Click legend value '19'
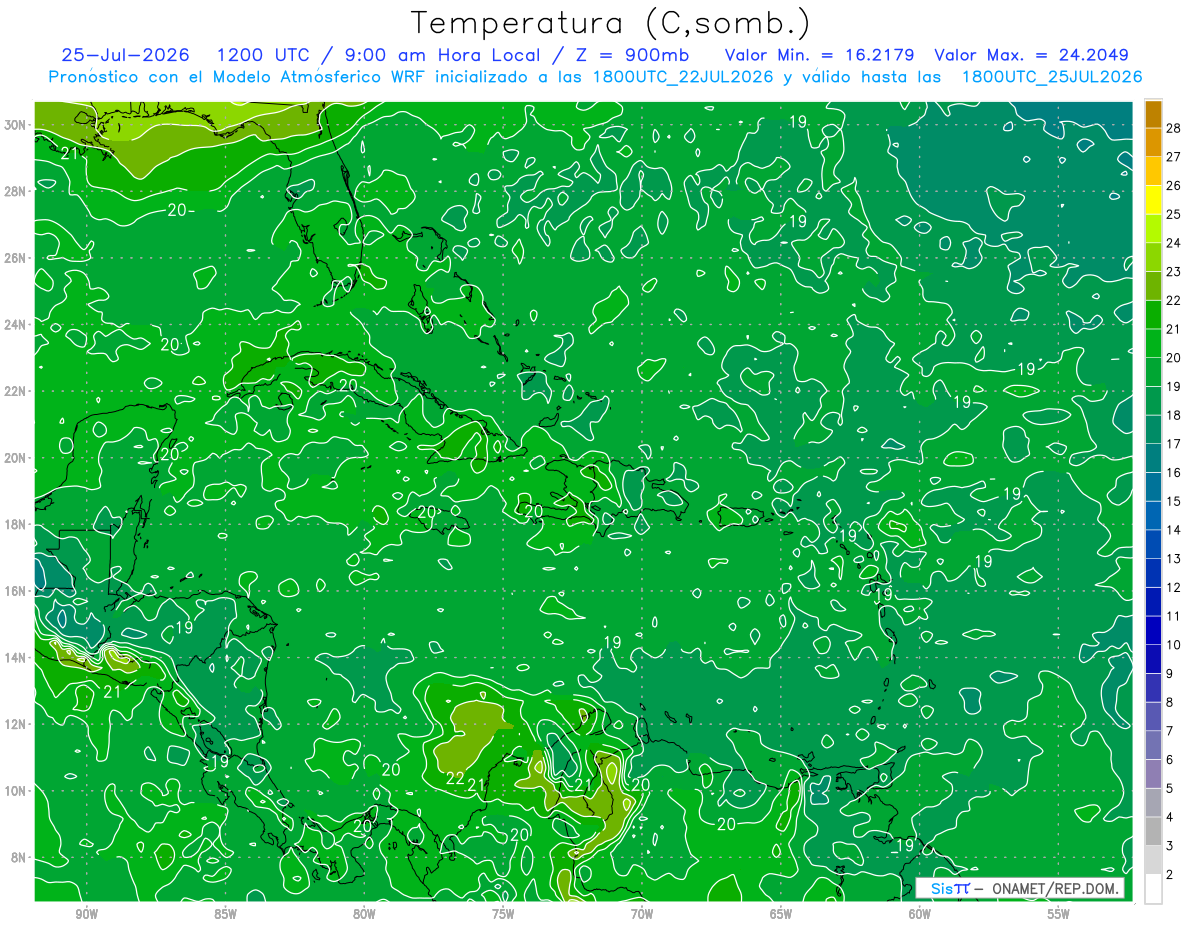Image resolution: width=1200 pixels, height=927 pixels. click(x=1173, y=386)
